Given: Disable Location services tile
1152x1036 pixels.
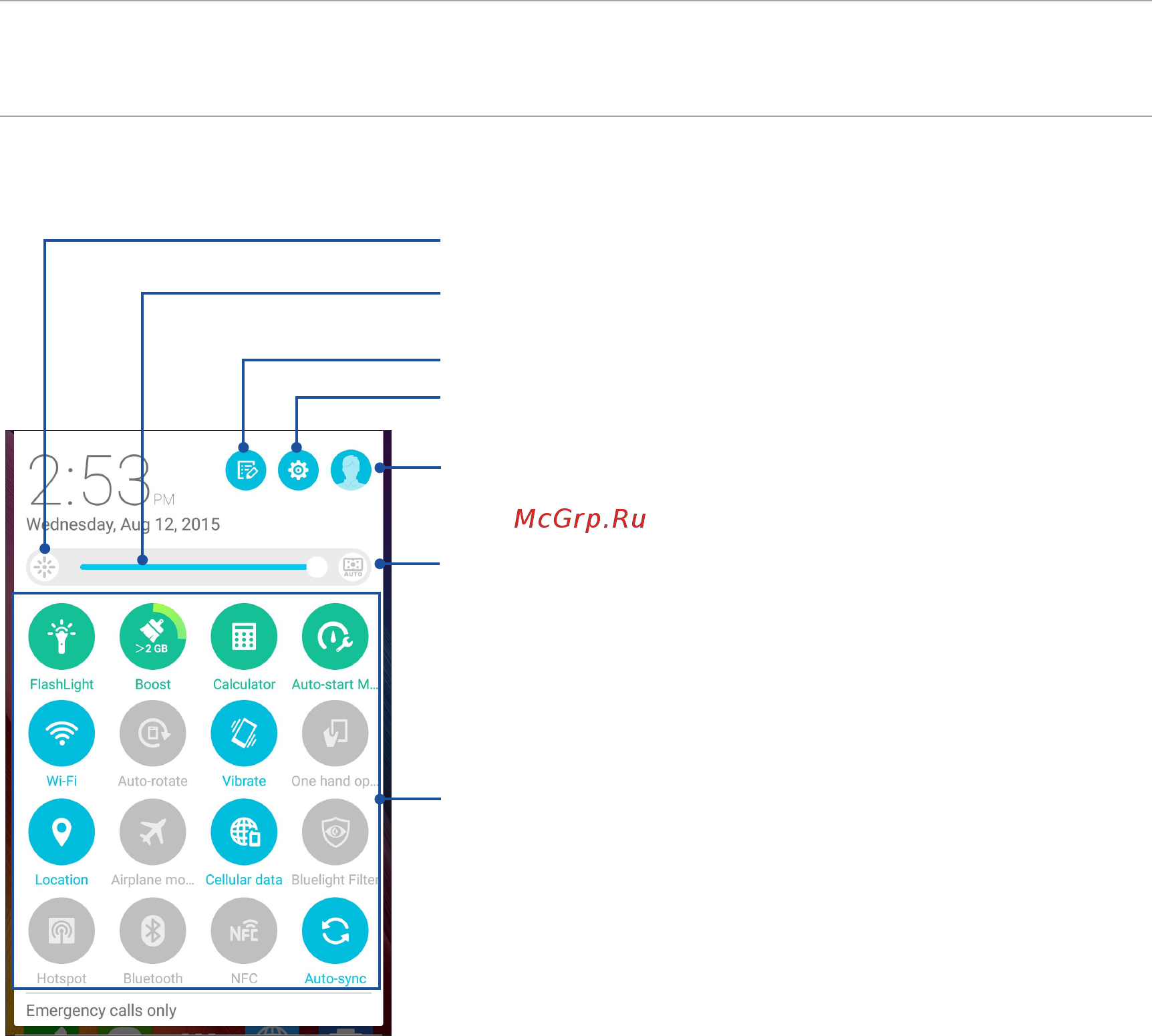Looking at the screenshot, I should click(61, 832).
